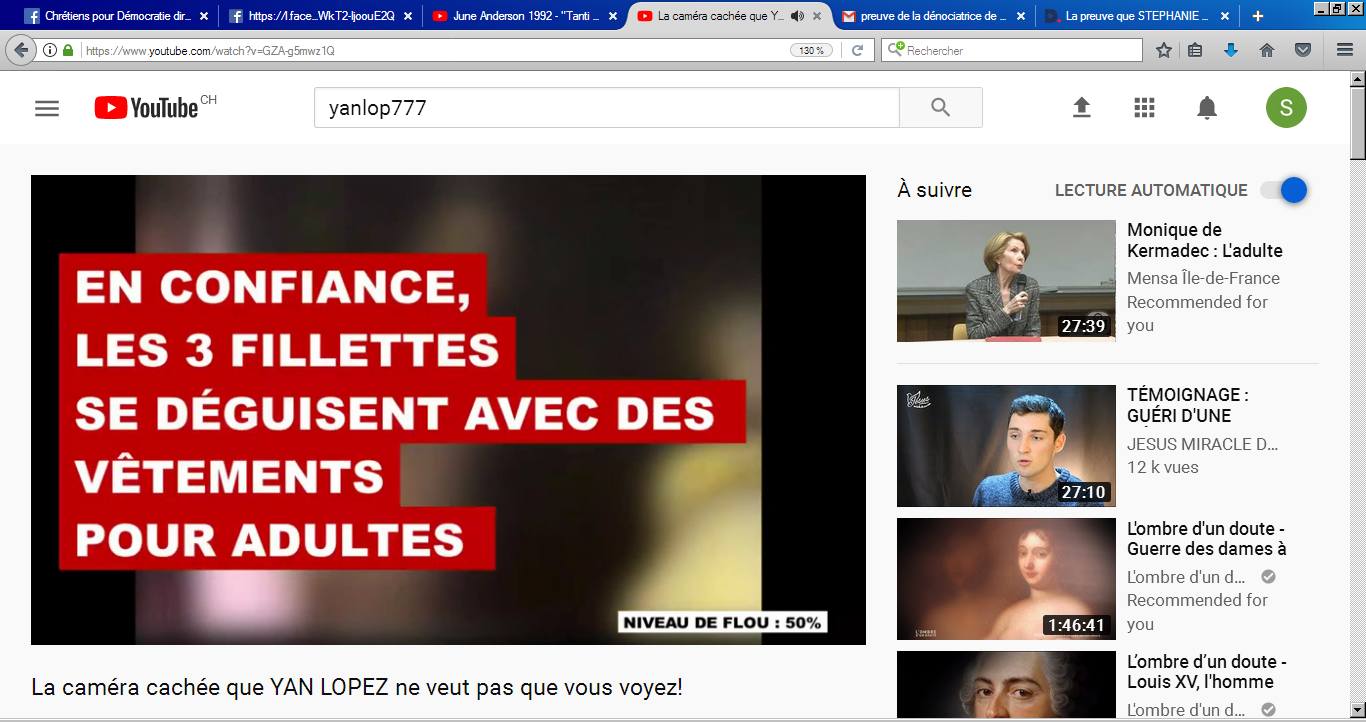Open the YouTube apps grid icon

coord(1144,108)
